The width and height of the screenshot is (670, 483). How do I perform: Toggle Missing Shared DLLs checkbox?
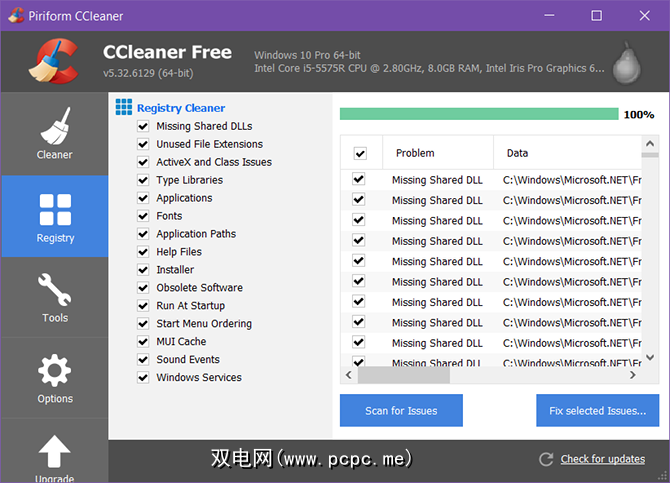coord(143,127)
